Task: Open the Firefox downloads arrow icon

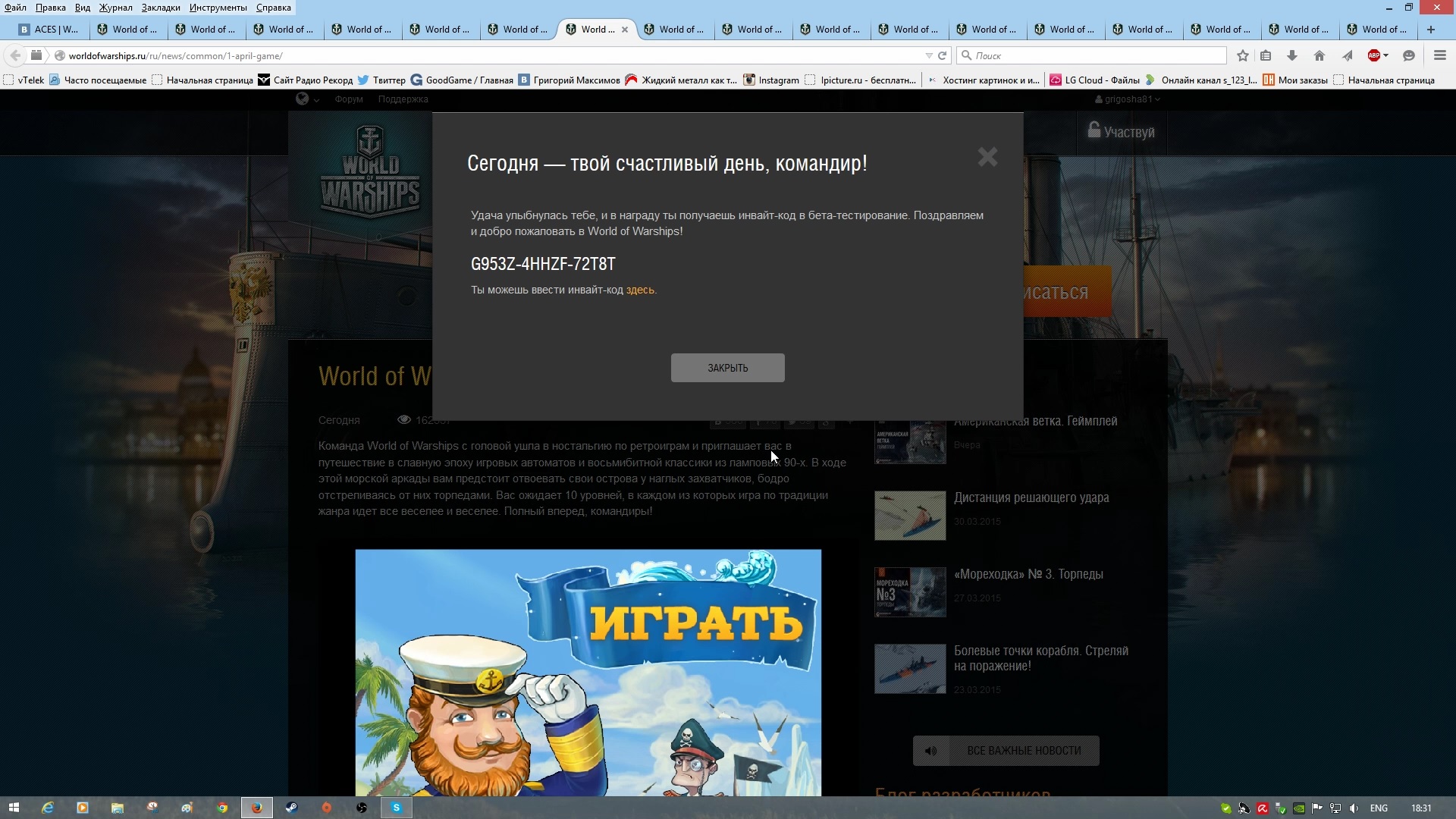Action: click(1292, 55)
